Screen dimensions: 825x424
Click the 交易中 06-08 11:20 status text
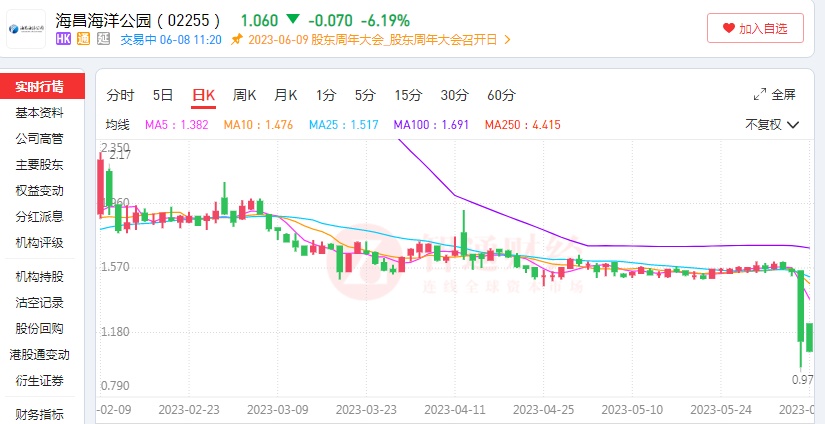[171, 39]
